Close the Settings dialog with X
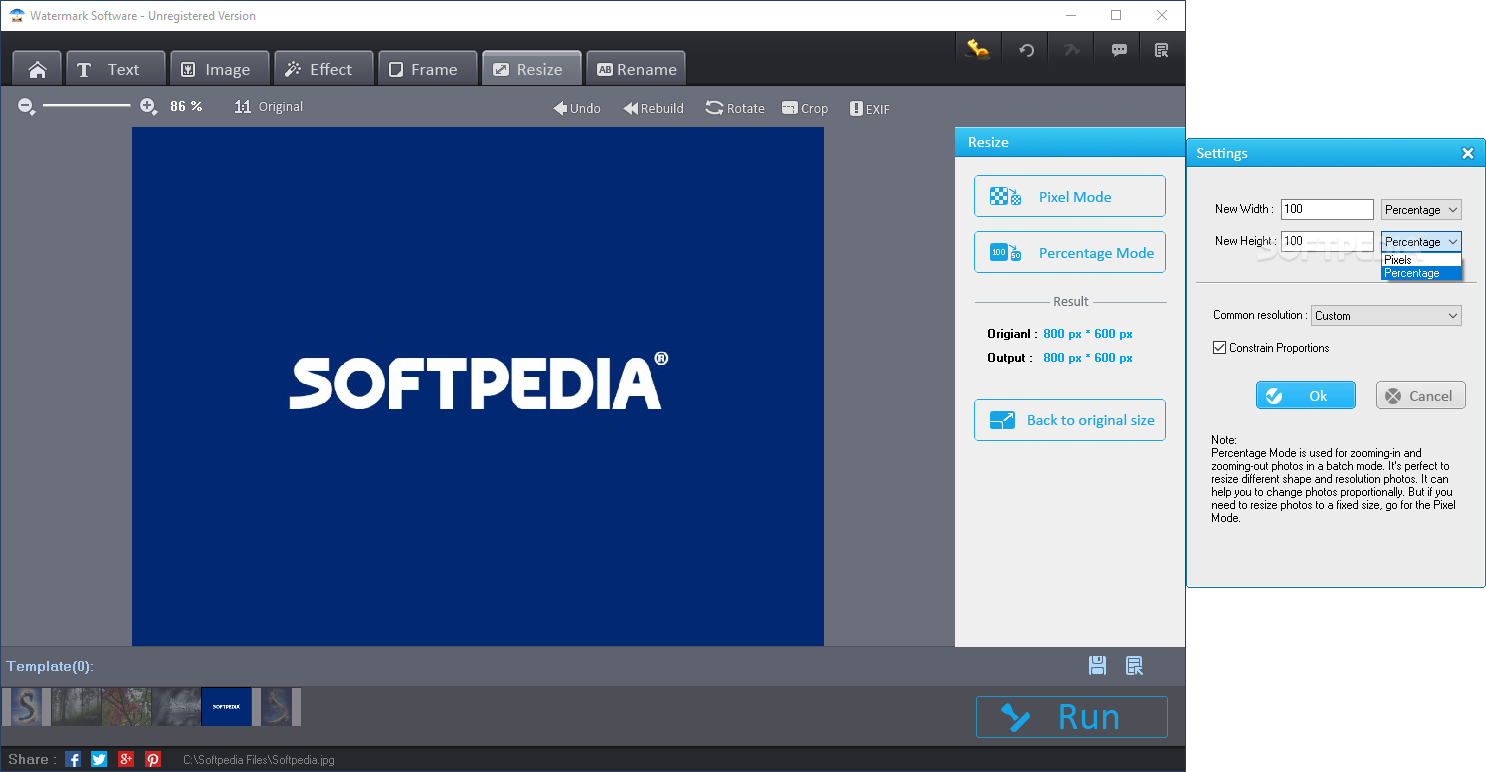This screenshot has width=1486, height=772. 1468,153
